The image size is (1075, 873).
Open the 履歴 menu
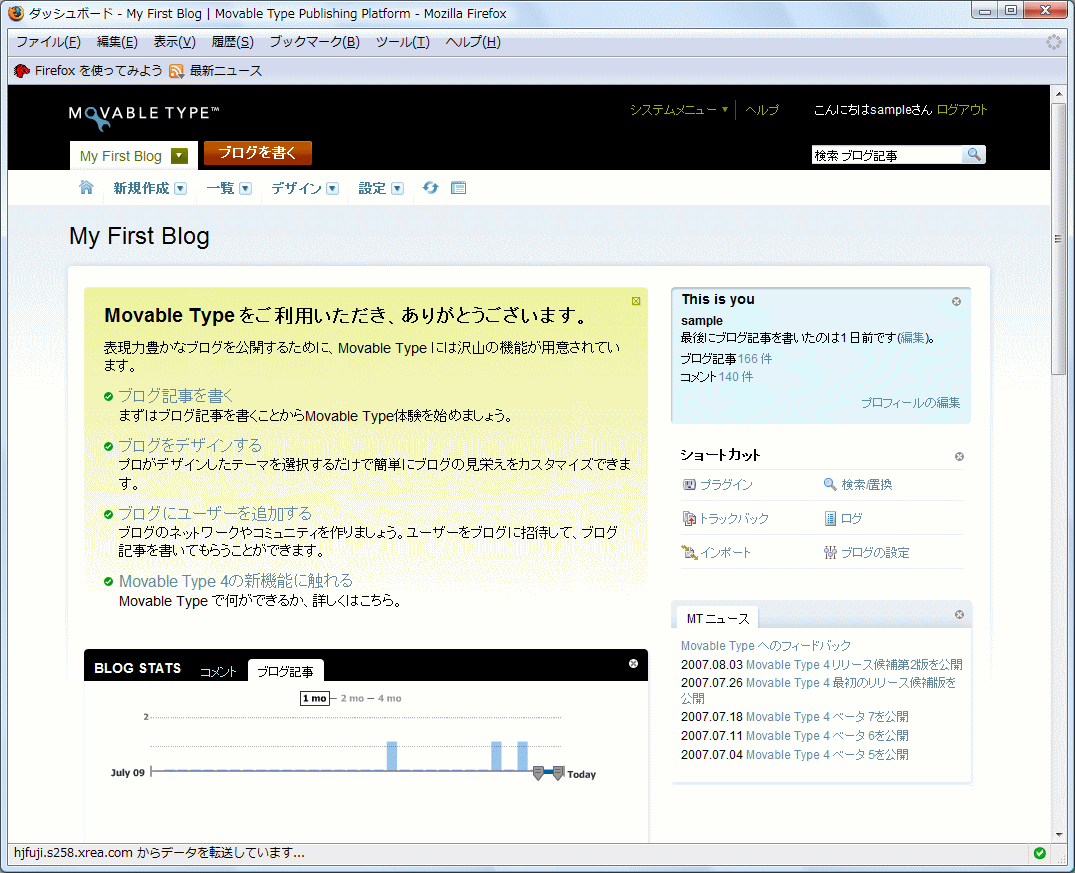pos(232,42)
